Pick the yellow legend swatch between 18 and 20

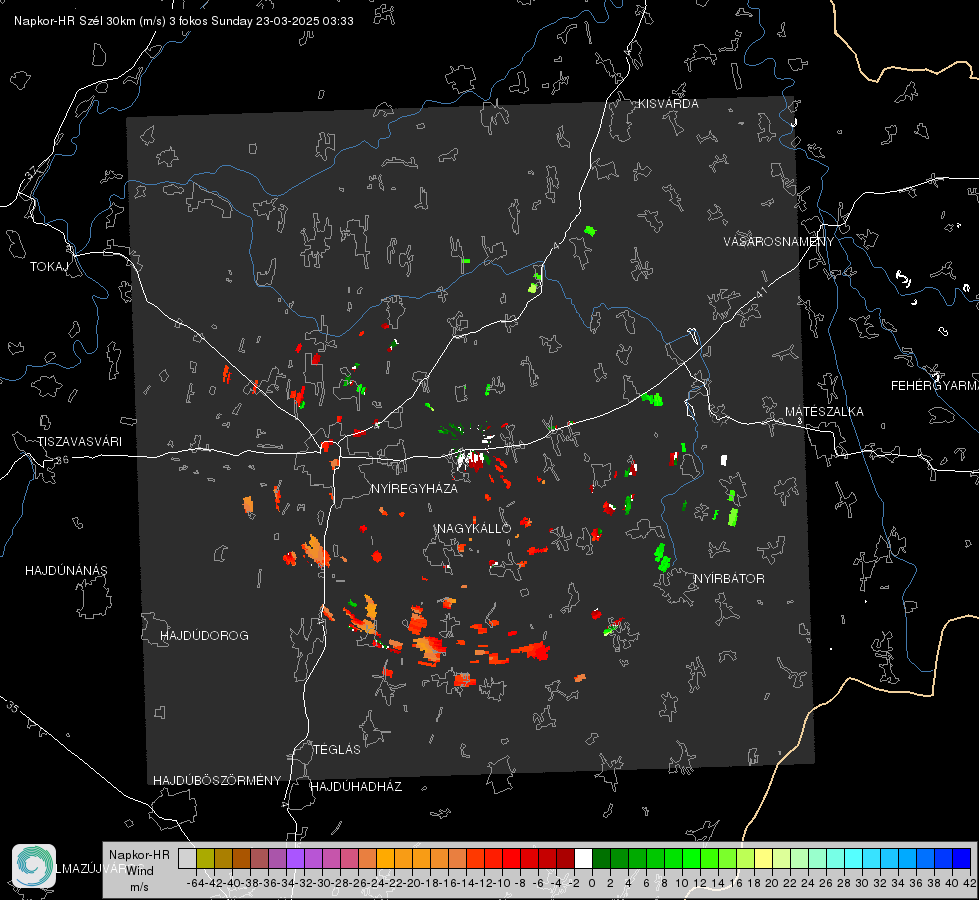pos(764,858)
